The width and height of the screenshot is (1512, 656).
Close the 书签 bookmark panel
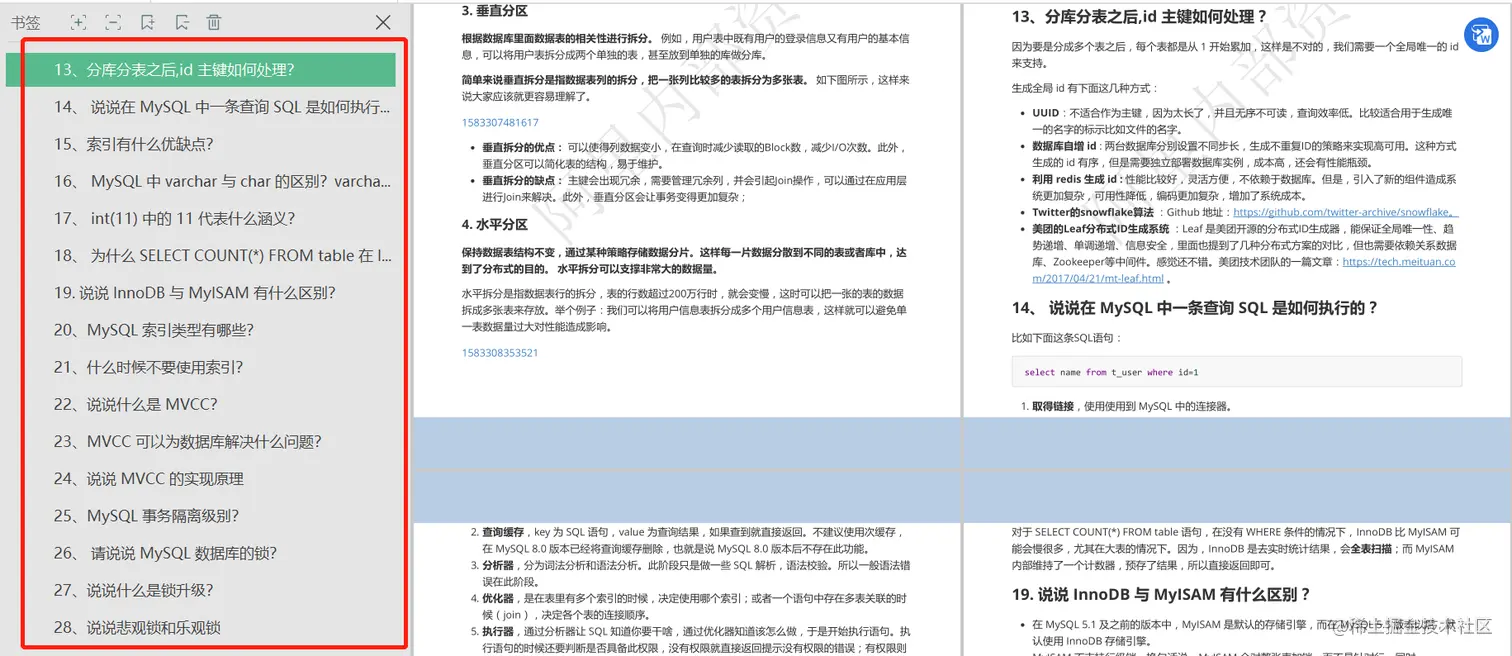pos(382,22)
